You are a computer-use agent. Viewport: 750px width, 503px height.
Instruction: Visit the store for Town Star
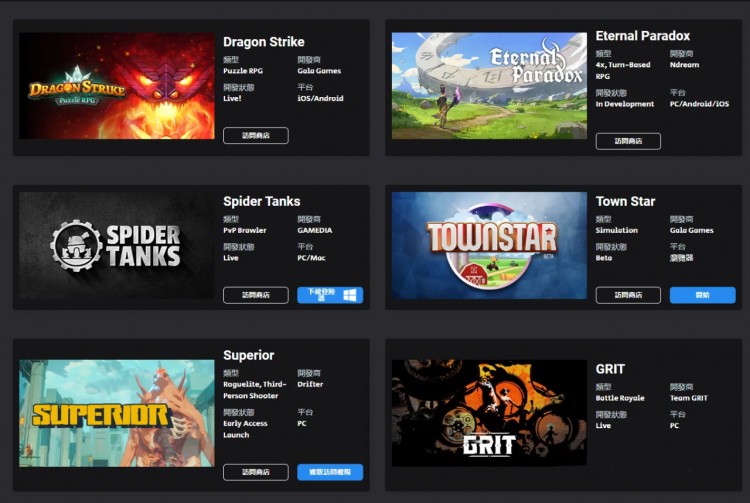[x=628, y=295]
